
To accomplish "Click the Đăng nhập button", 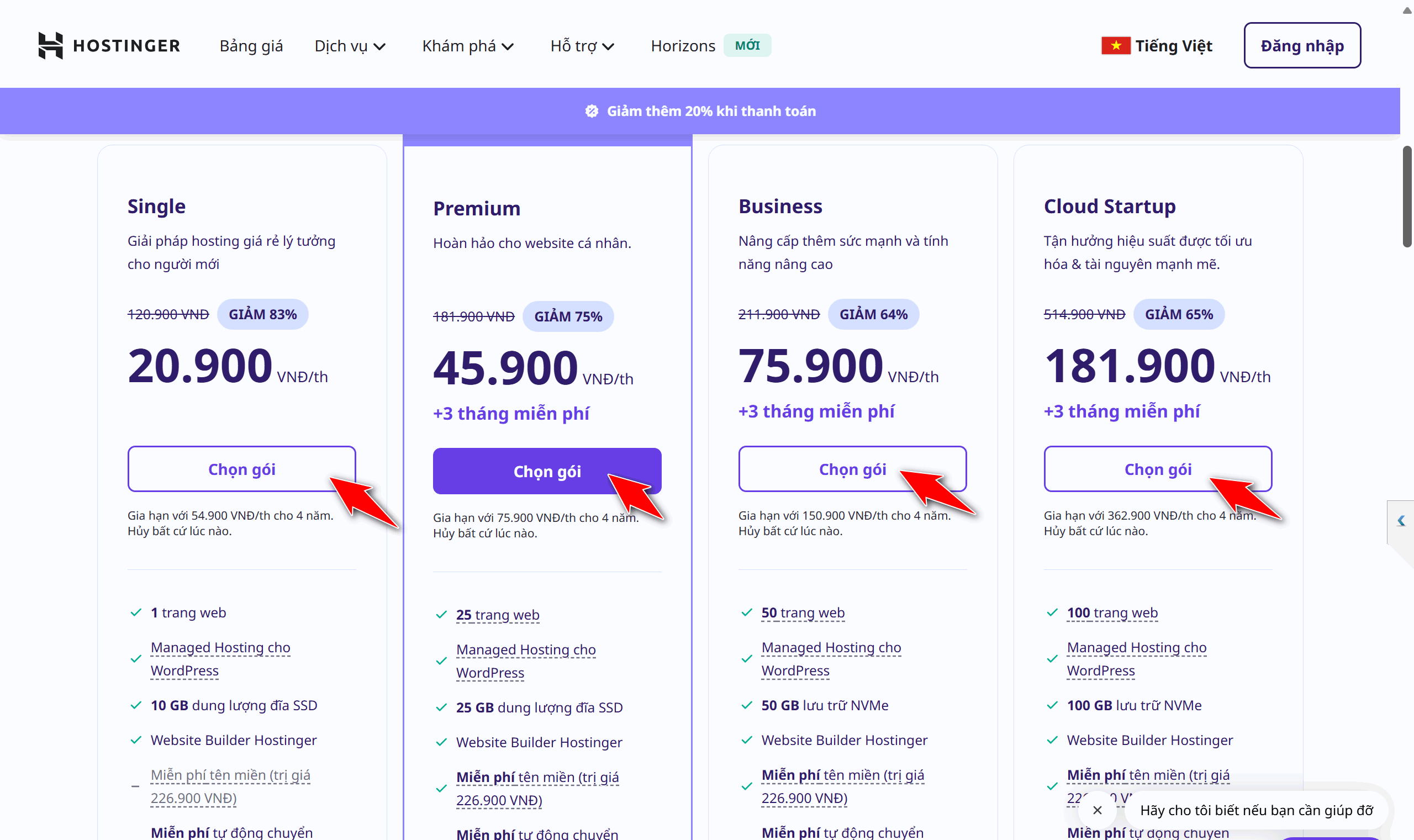I will (1302, 45).
